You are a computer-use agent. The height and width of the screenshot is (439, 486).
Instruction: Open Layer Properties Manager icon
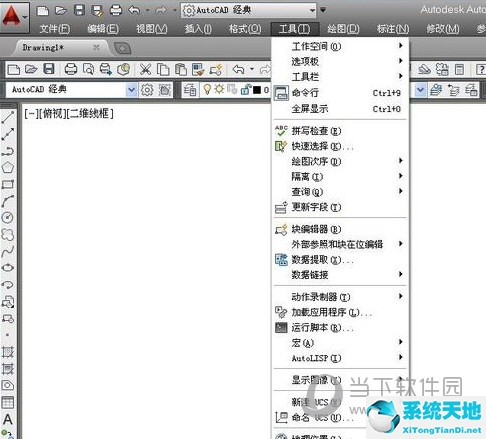pos(190,90)
